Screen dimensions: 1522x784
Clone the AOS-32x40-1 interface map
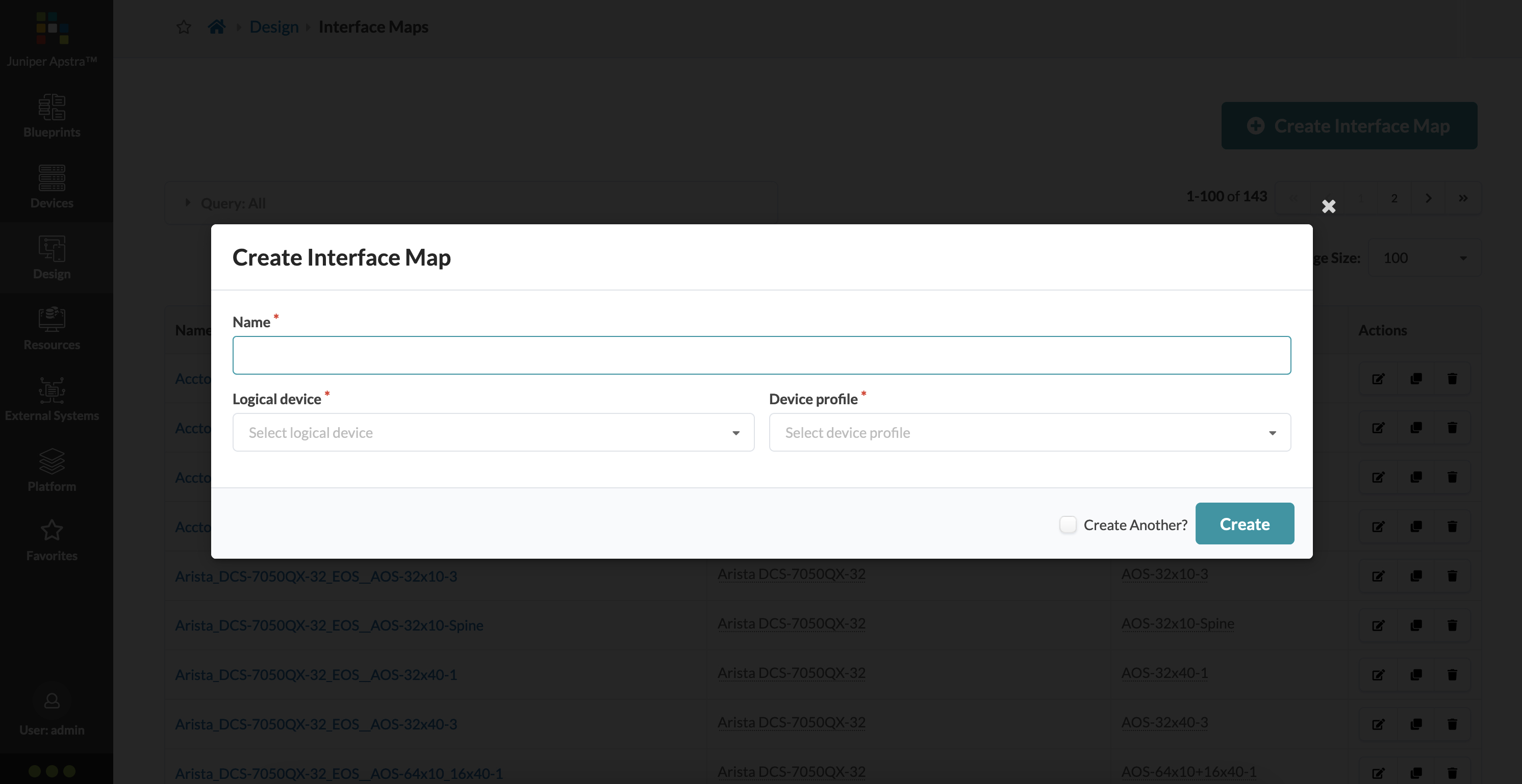[1415, 675]
